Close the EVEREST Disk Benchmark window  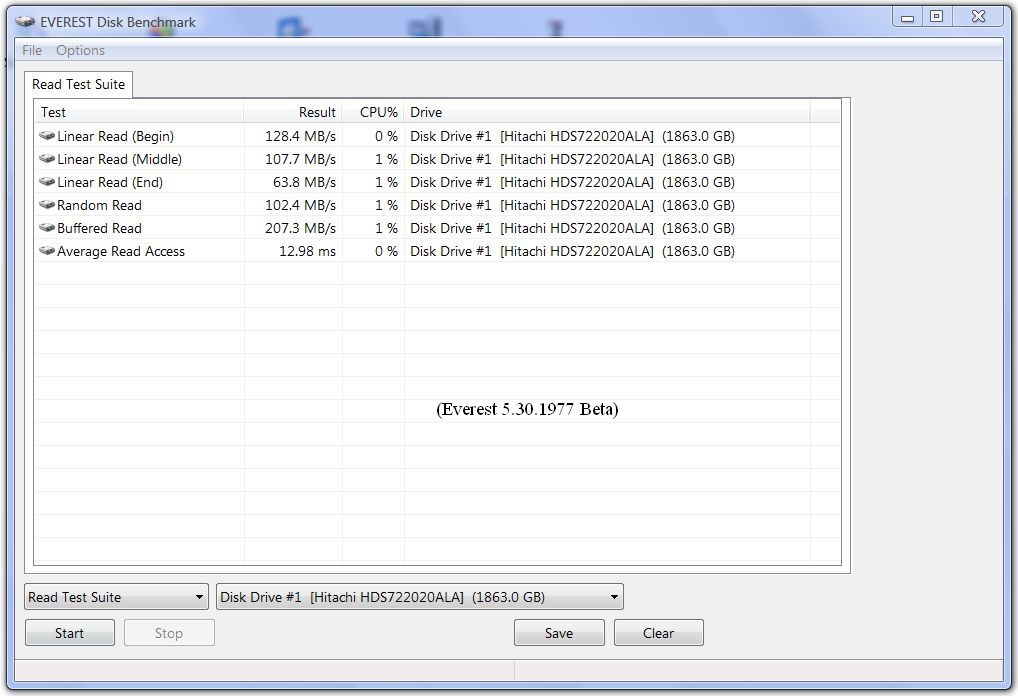click(x=978, y=16)
